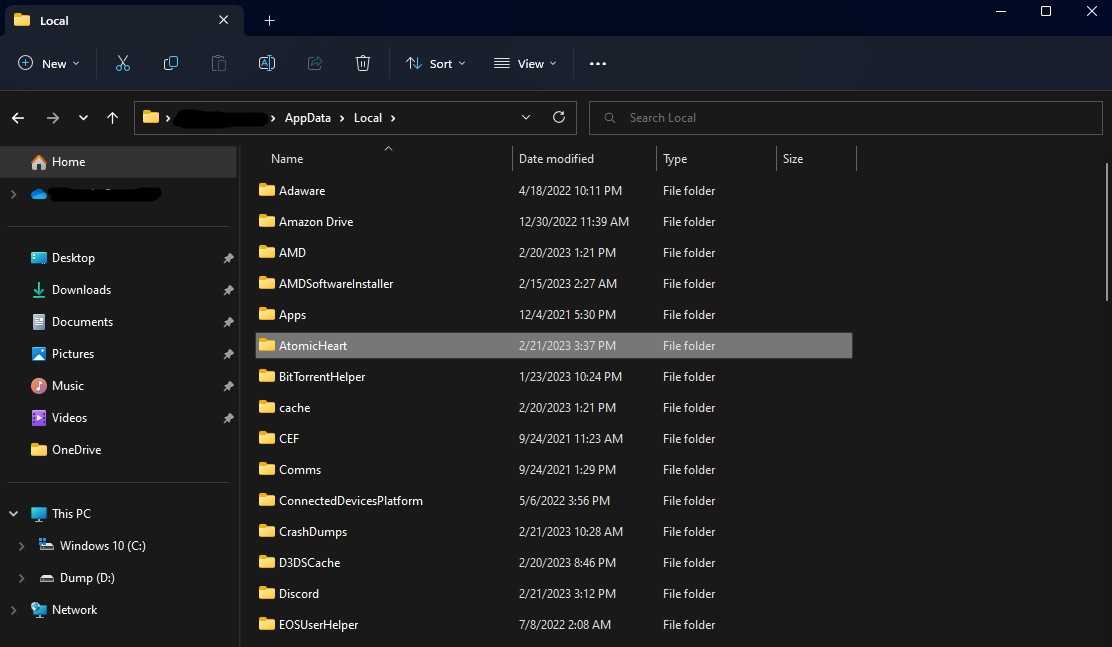Click AppData in the breadcrumb path
This screenshot has width=1112, height=647.
click(x=308, y=118)
